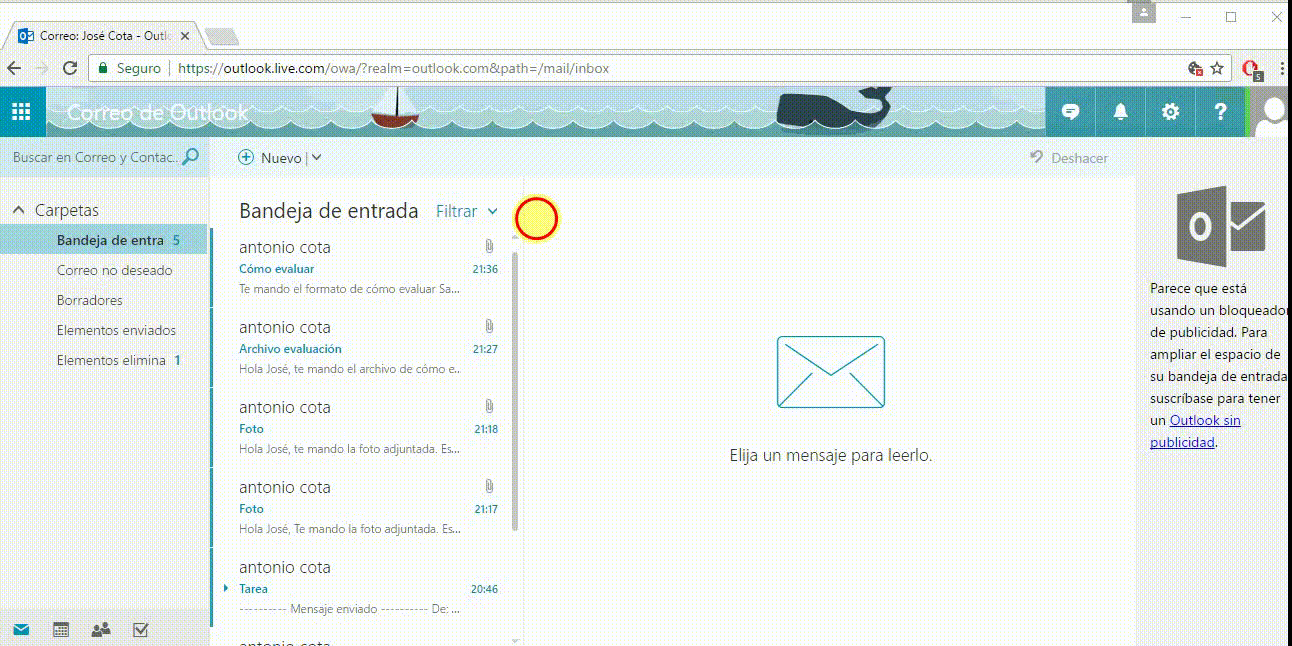The width and height of the screenshot is (1292, 646).
Task: Click attachment icon on Cómo evaluar message
Action: (489, 246)
